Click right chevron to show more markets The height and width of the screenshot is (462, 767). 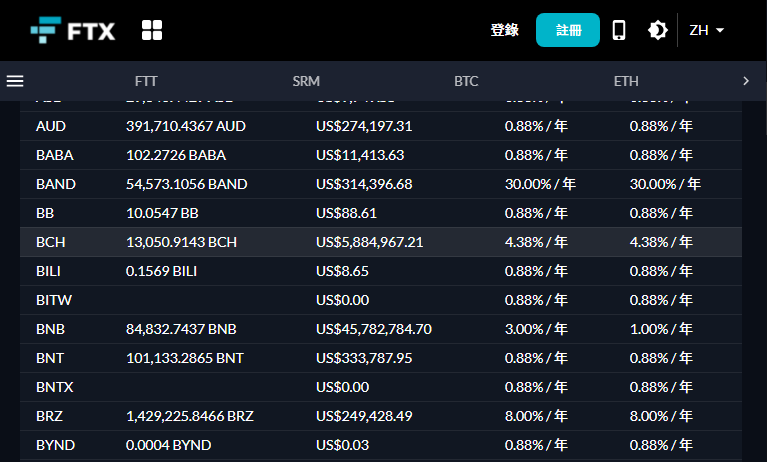[746, 81]
